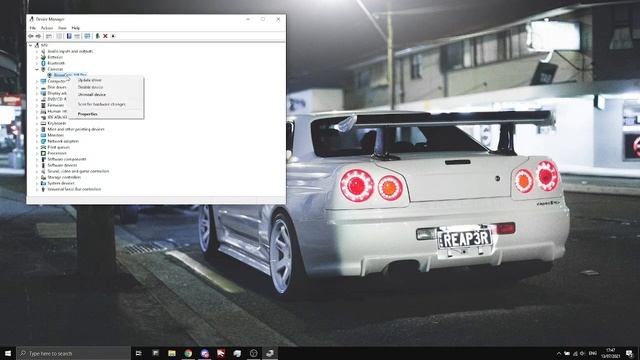The width and height of the screenshot is (640, 360).
Task: Show hidden system tray icons
Action: point(558,353)
